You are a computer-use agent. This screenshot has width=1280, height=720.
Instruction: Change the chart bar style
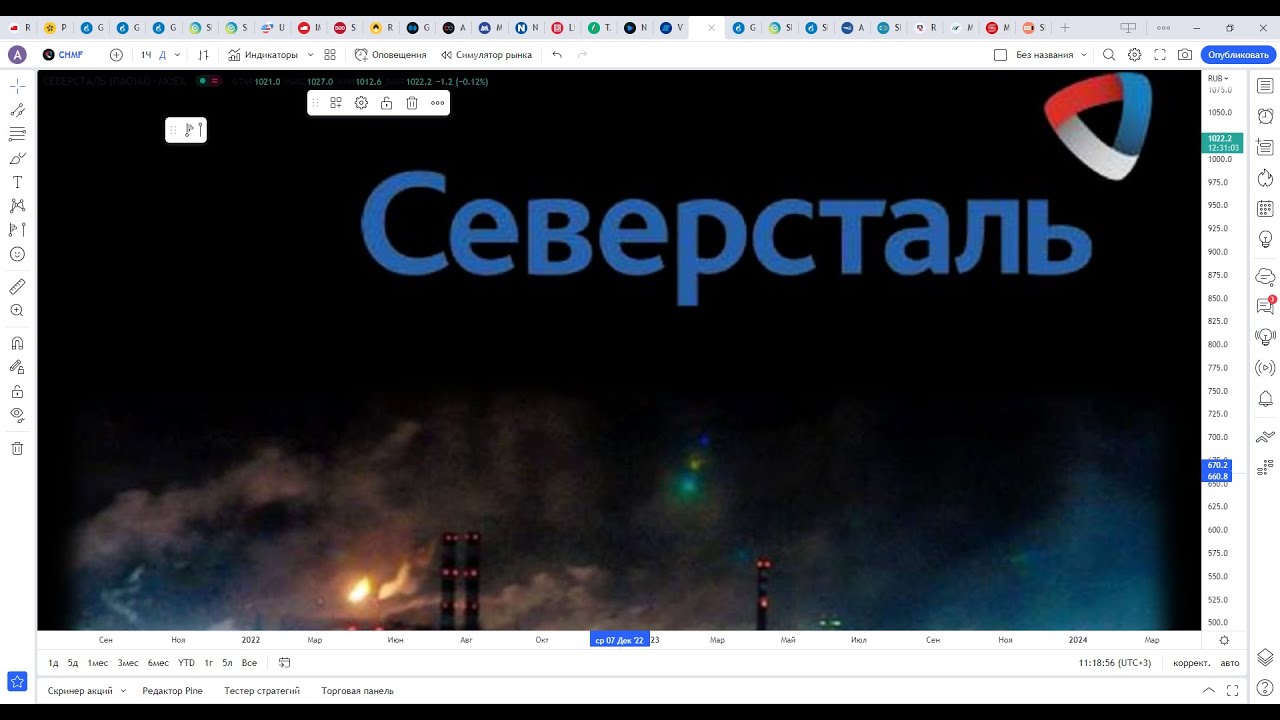[204, 55]
